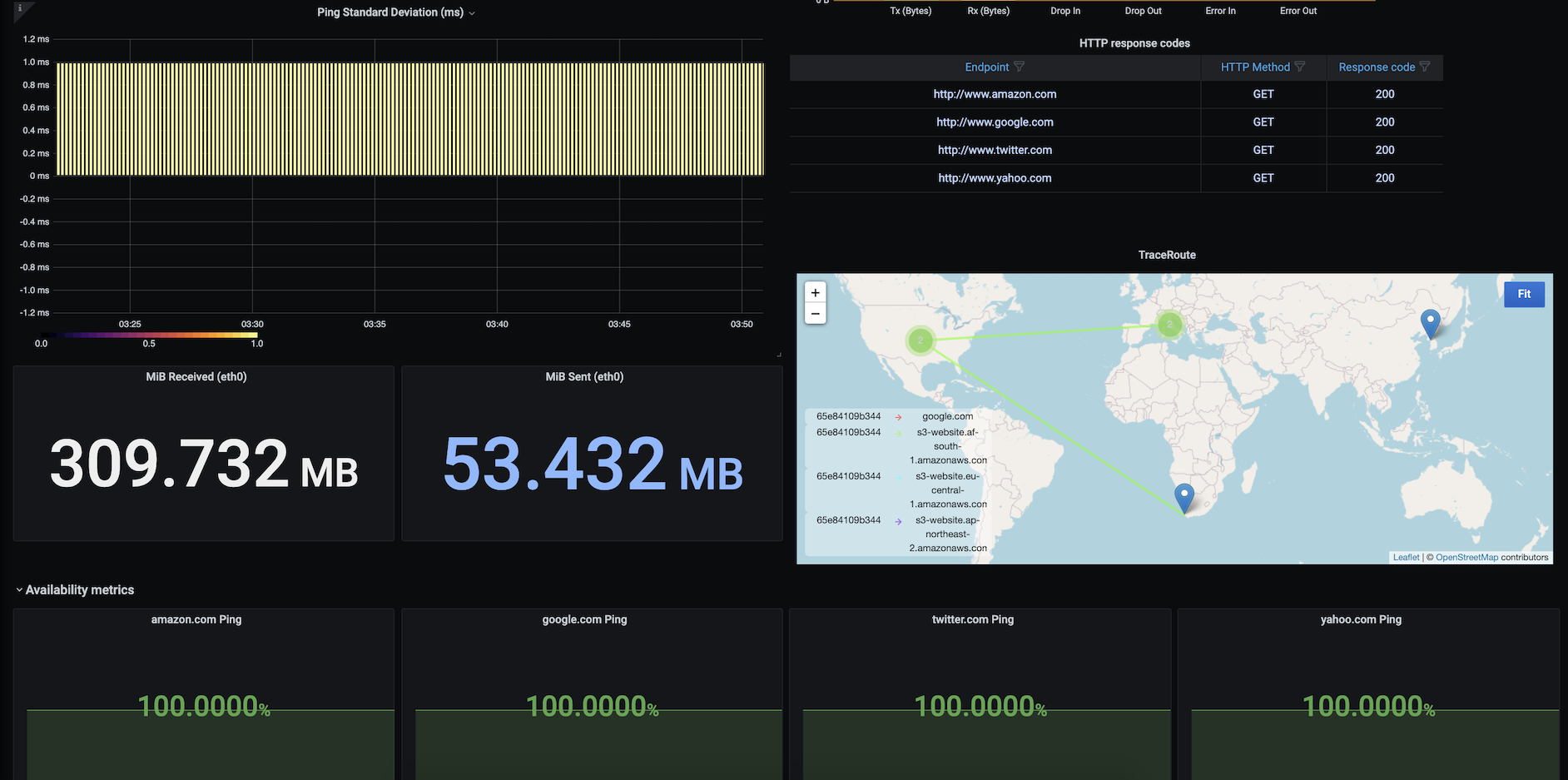Open the Leaflet attribution link

point(1406,558)
